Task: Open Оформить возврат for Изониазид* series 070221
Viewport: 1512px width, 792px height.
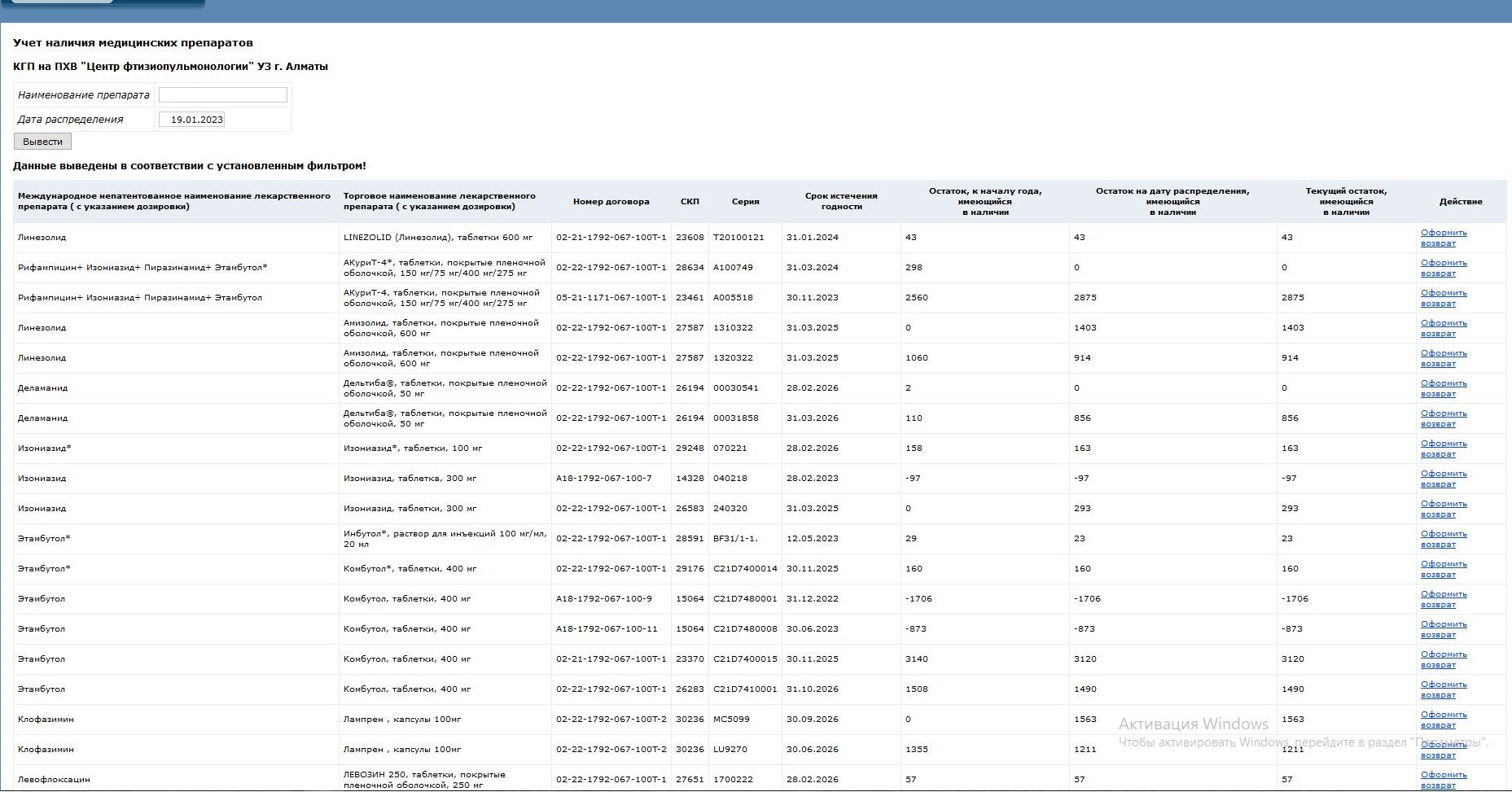Action: coord(1444,449)
